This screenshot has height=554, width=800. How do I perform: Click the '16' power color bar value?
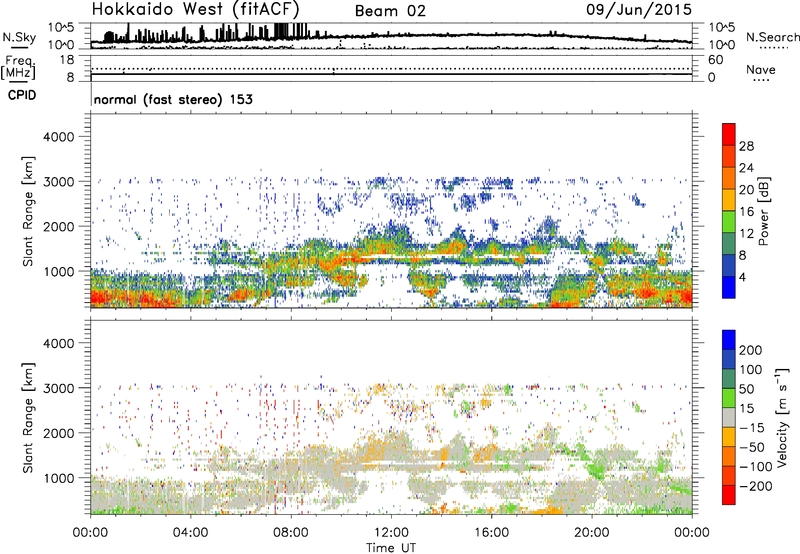click(x=746, y=212)
